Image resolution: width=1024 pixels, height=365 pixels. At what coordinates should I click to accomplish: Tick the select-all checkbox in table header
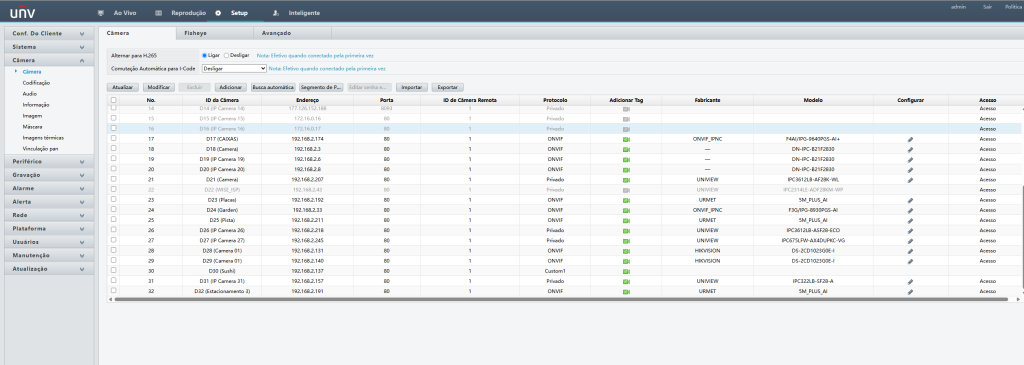click(x=114, y=100)
